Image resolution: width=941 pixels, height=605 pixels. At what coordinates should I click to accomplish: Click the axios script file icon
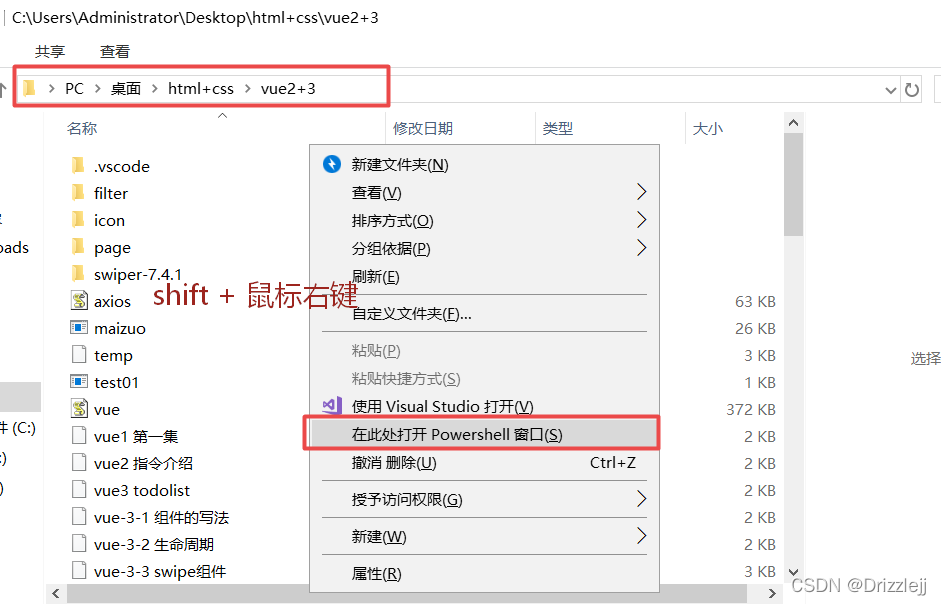pos(79,300)
